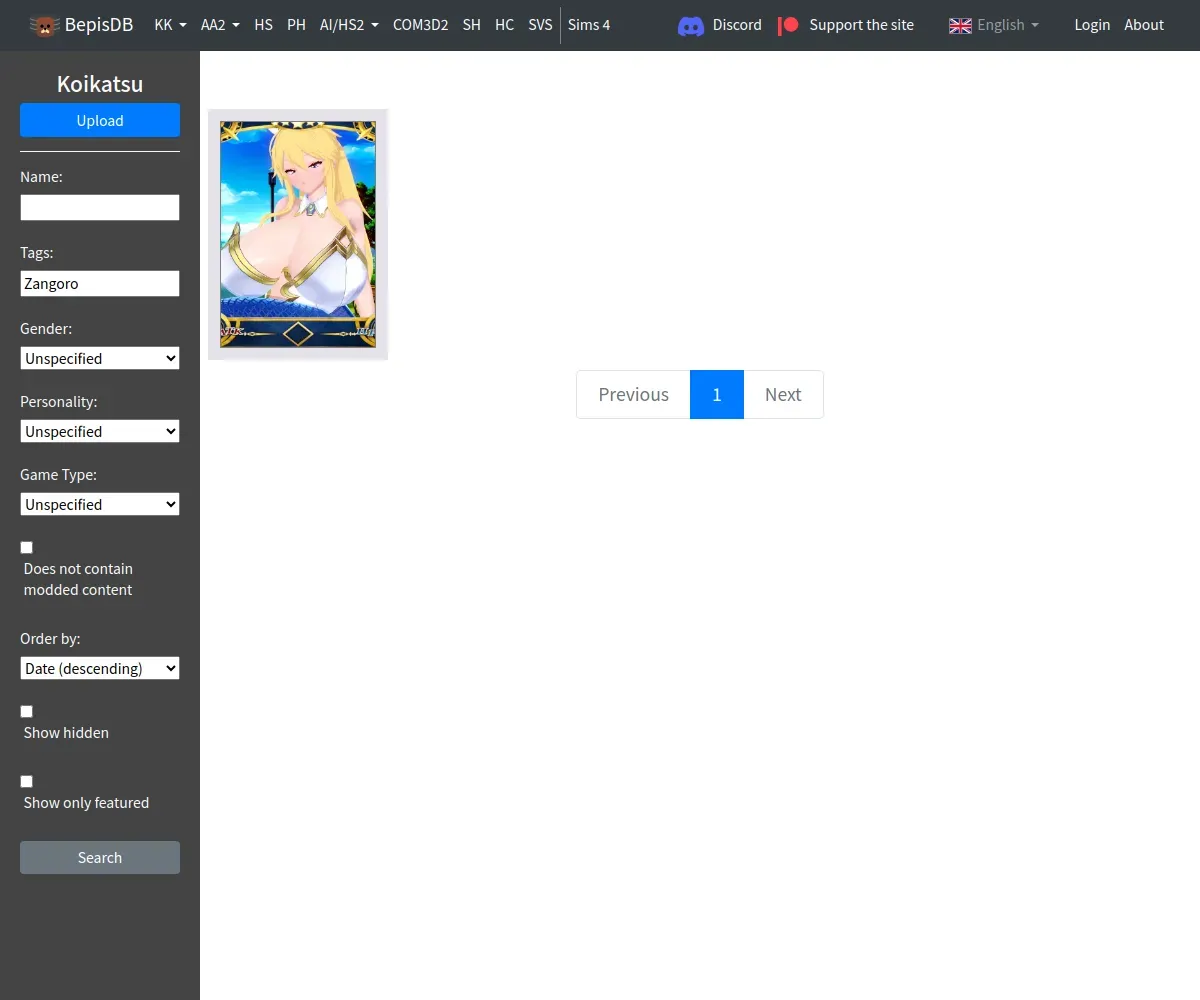Go to the PH section
The height and width of the screenshot is (1000, 1200).
click(x=296, y=25)
